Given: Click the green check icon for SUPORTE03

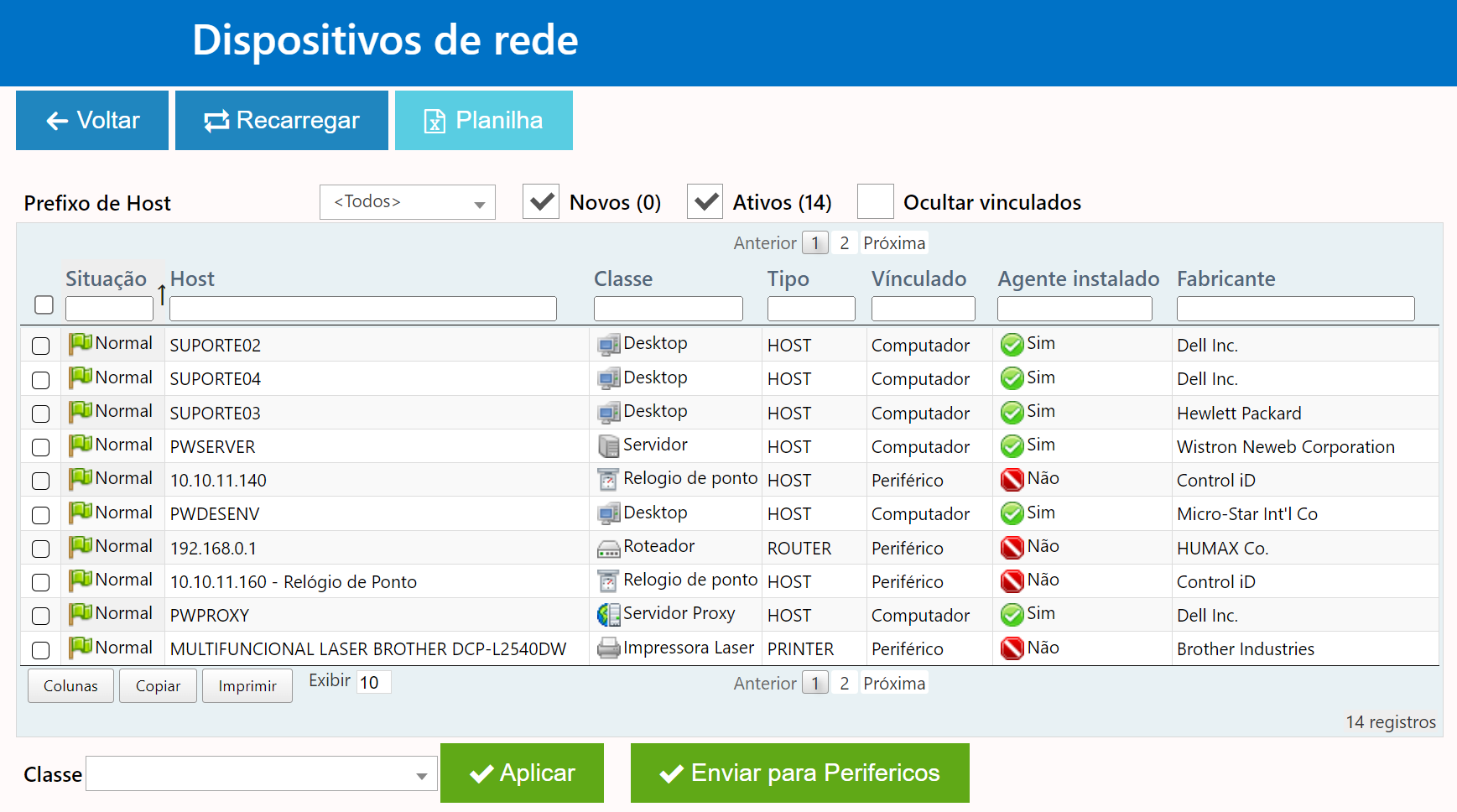Looking at the screenshot, I should tap(1012, 412).
